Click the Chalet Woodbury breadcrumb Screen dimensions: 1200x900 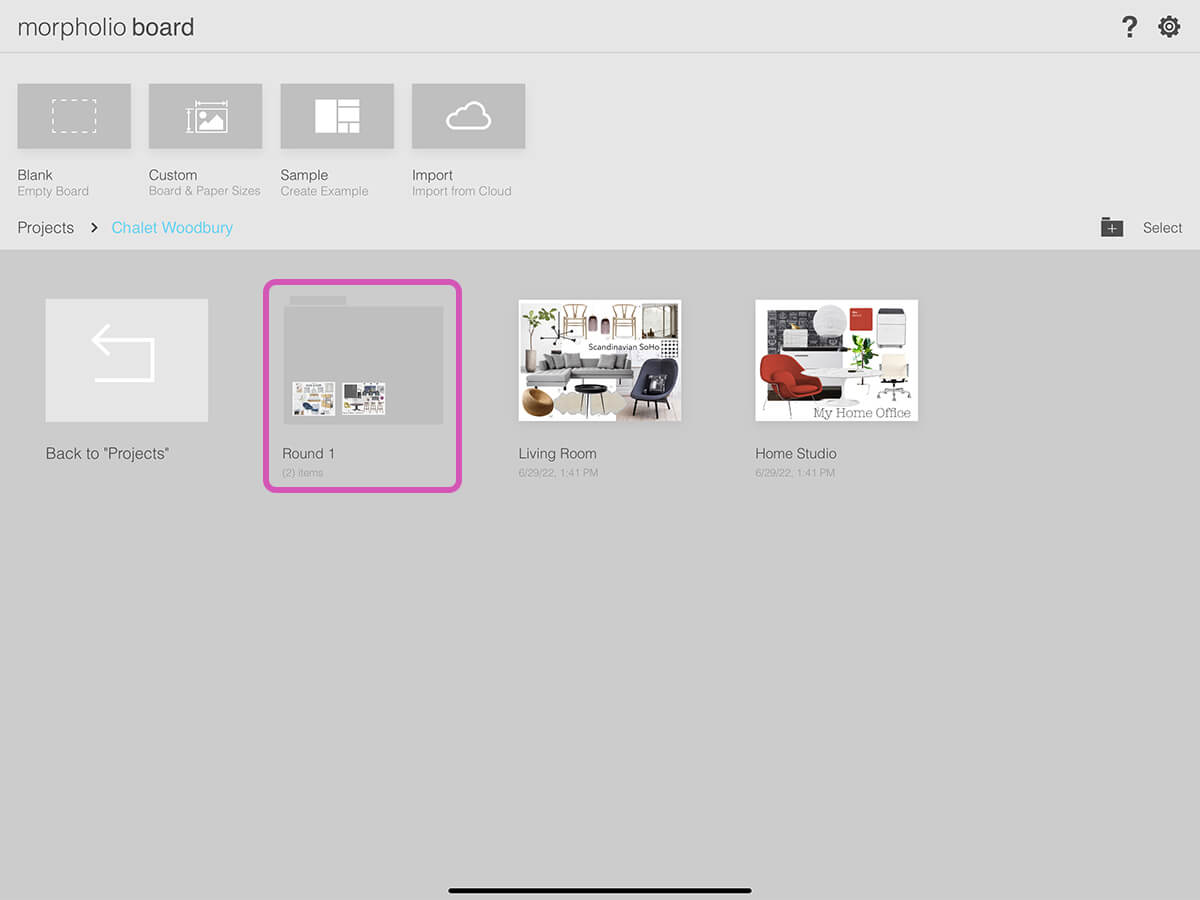point(172,228)
